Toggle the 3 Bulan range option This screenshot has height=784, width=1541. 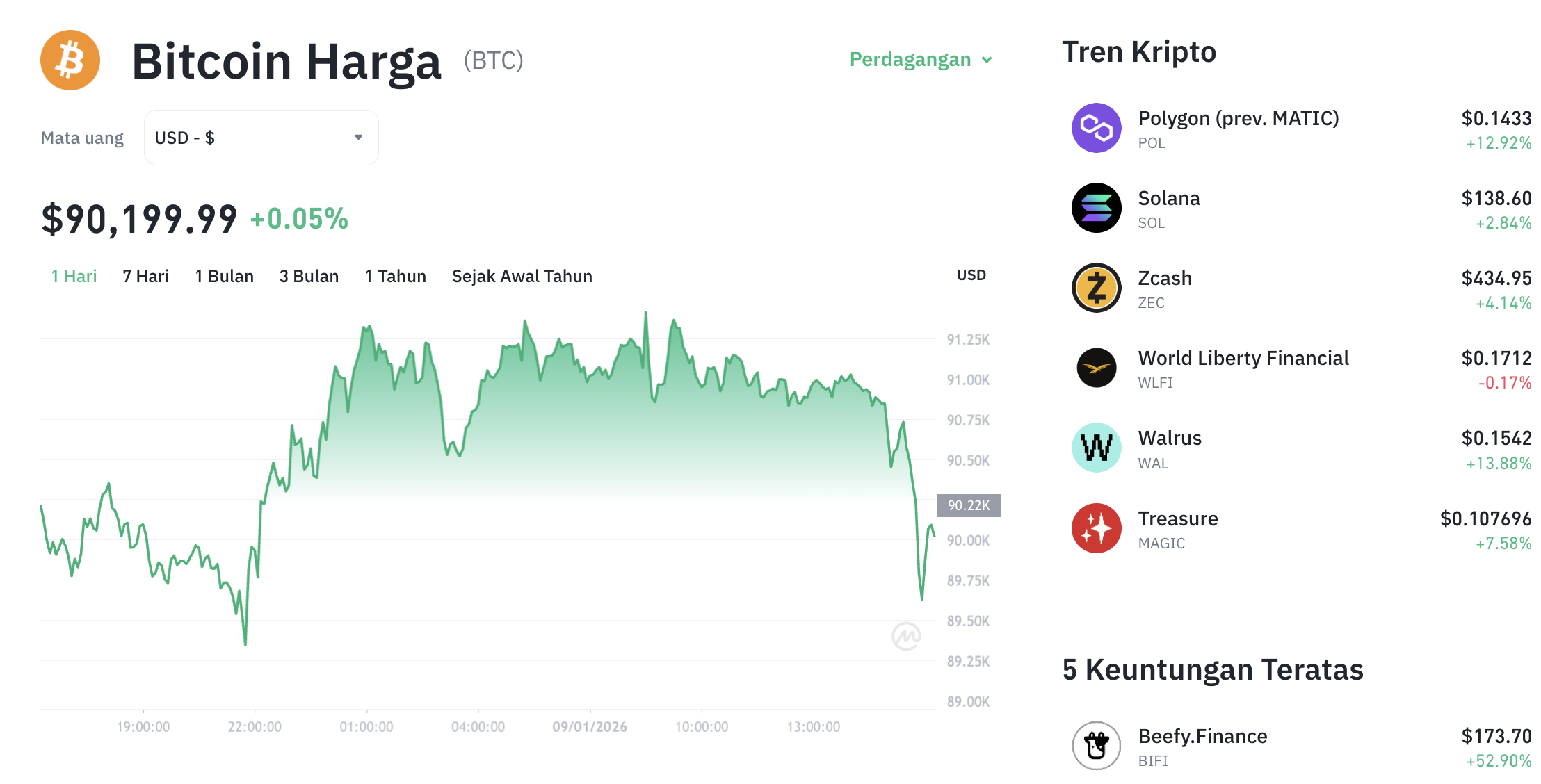click(x=309, y=276)
